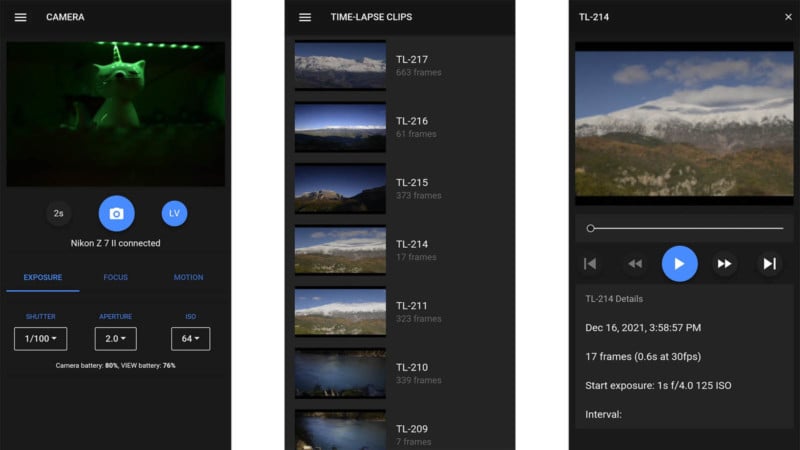Close the TL-214 clip viewer
This screenshot has width=800, height=450.
(x=787, y=17)
